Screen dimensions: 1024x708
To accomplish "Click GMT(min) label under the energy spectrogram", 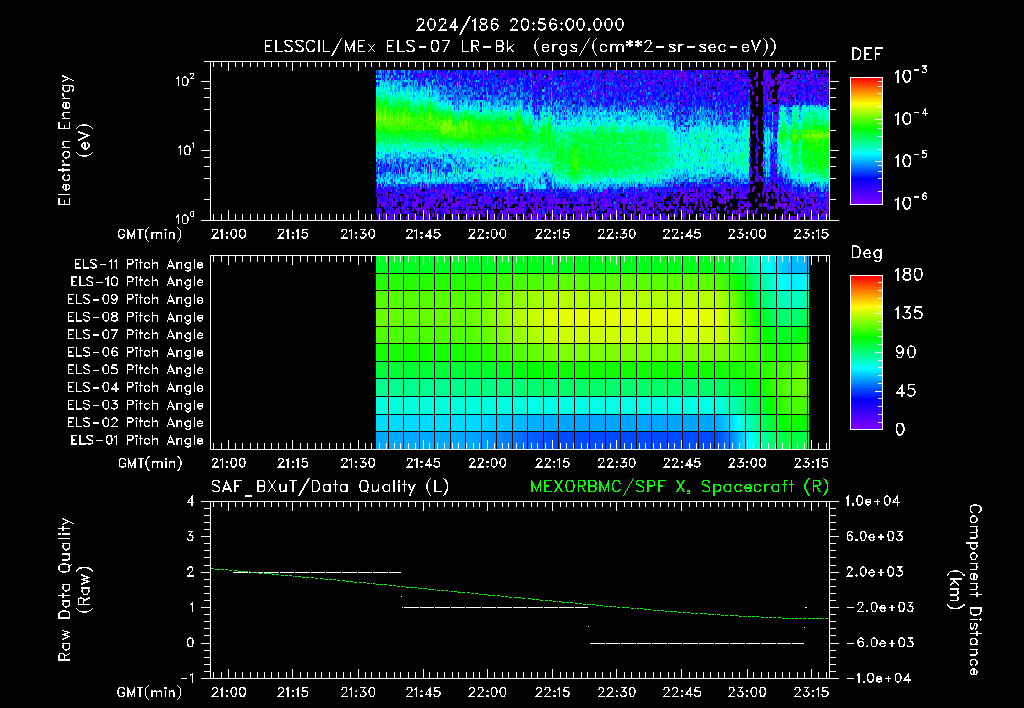I will [x=150, y=234].
